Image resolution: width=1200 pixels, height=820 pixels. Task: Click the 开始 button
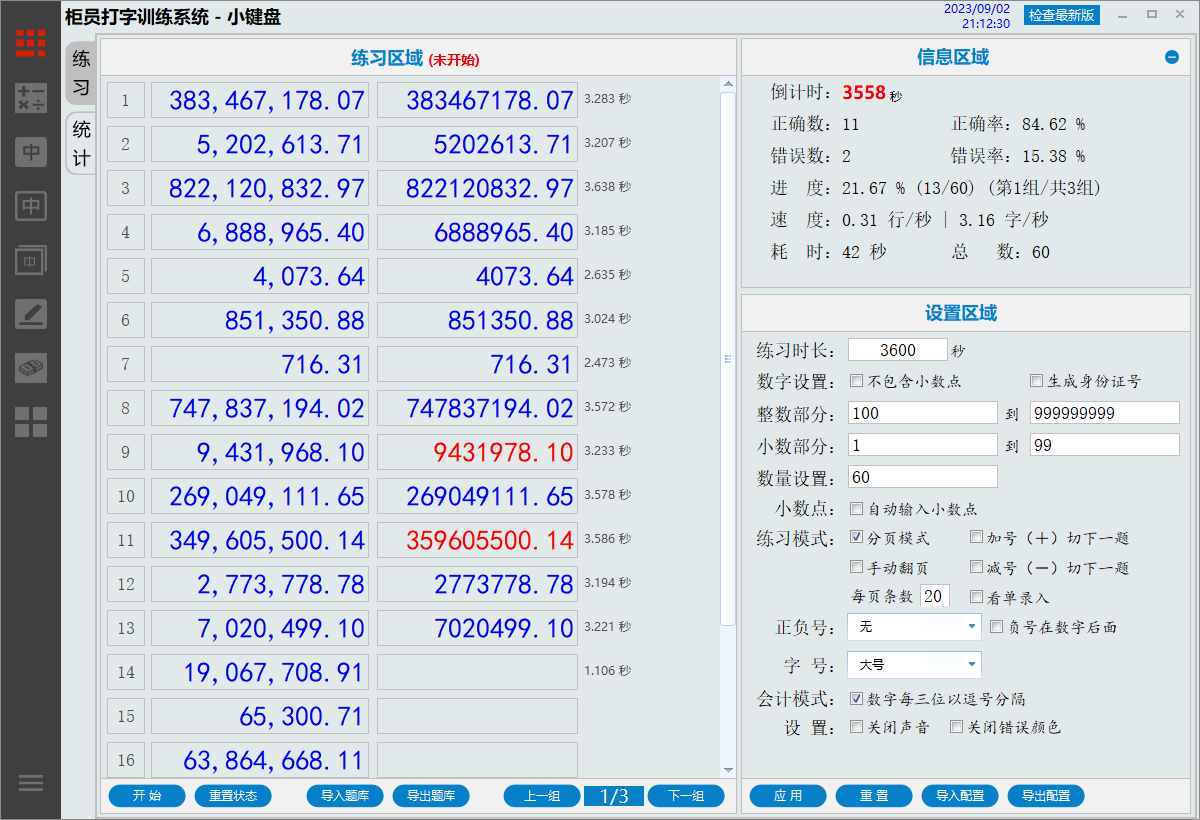point(147,796)
